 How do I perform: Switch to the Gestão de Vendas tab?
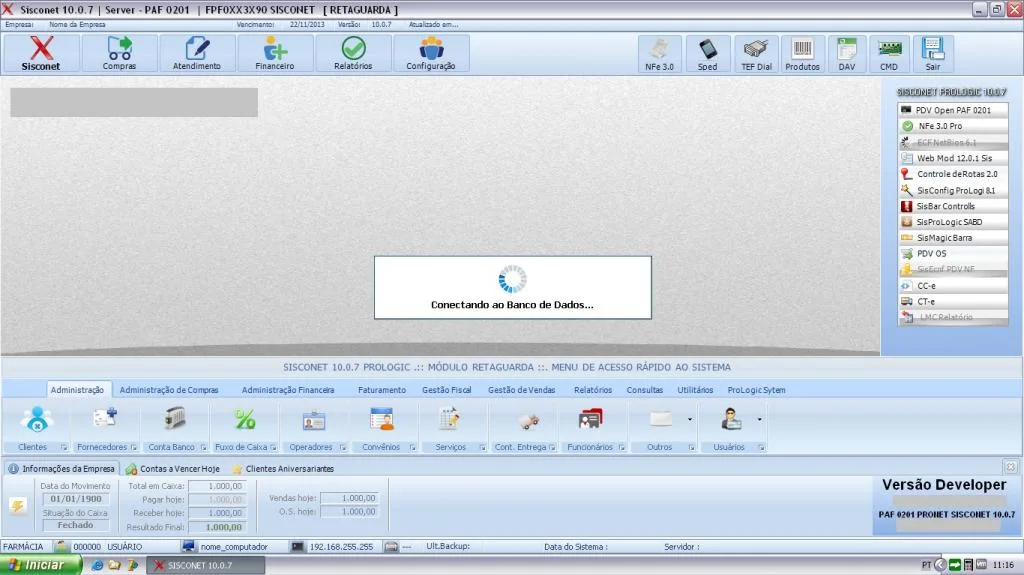[522, 390]
